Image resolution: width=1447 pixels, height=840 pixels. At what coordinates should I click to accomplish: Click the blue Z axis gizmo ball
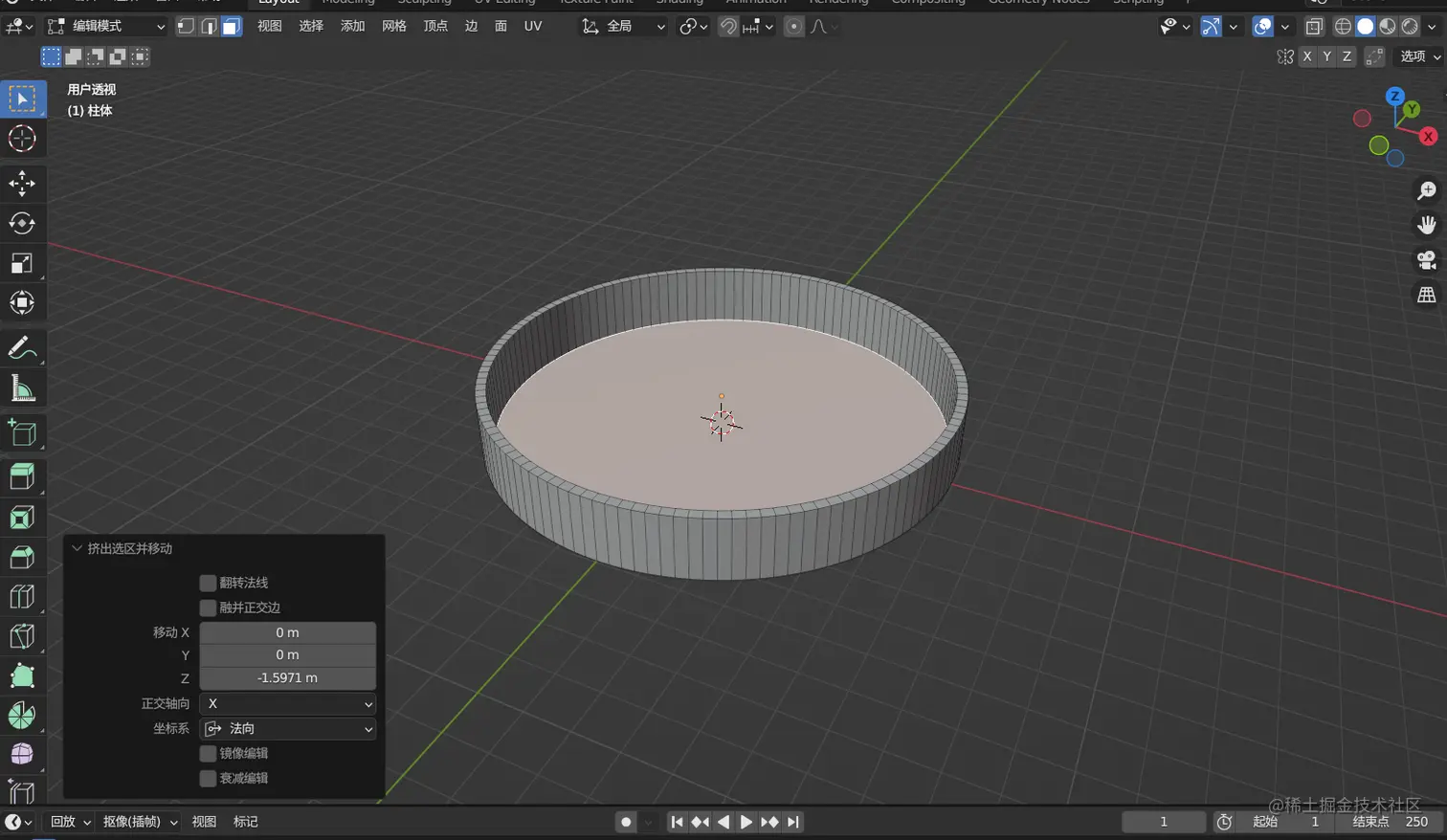(x=1394, y=96)
